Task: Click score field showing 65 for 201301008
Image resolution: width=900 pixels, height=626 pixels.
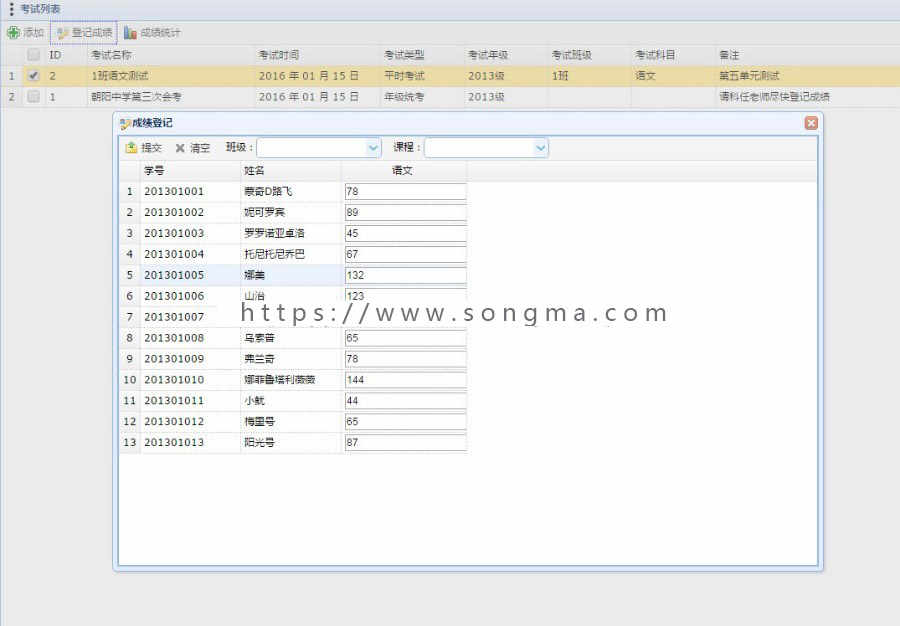Action: (405, 338)
